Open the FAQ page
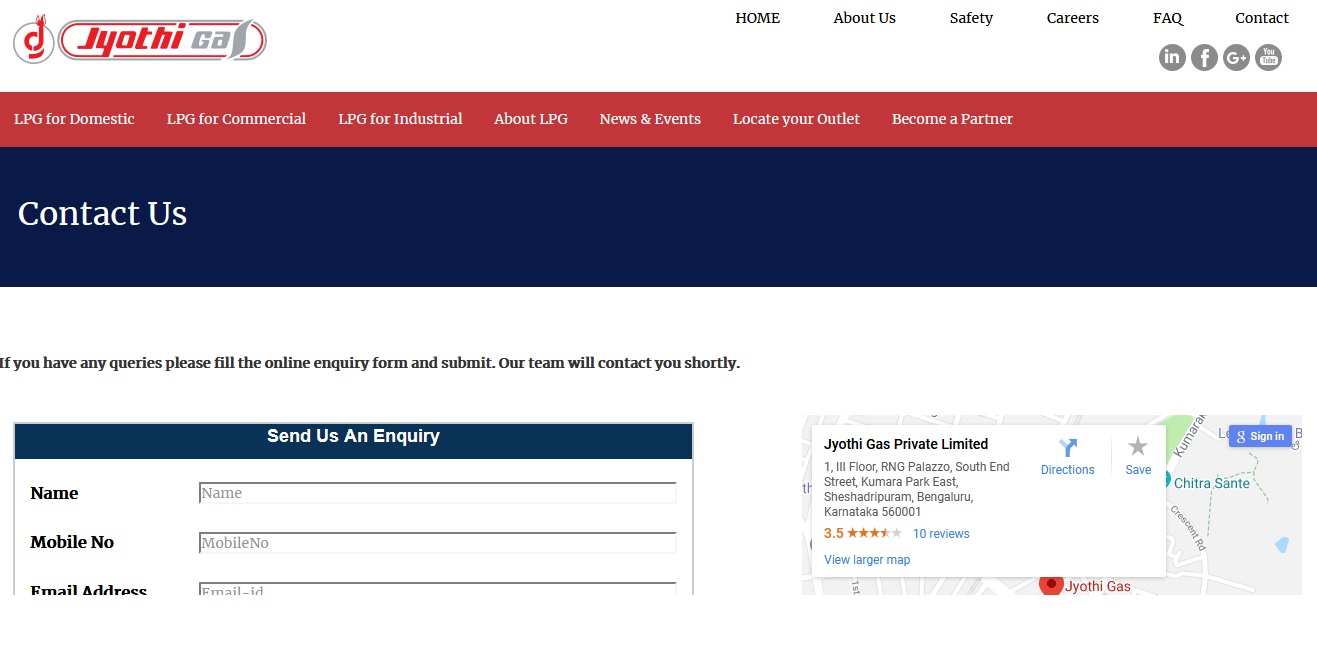This screenshot has width=1317, height=662. tap(1167, 18)
